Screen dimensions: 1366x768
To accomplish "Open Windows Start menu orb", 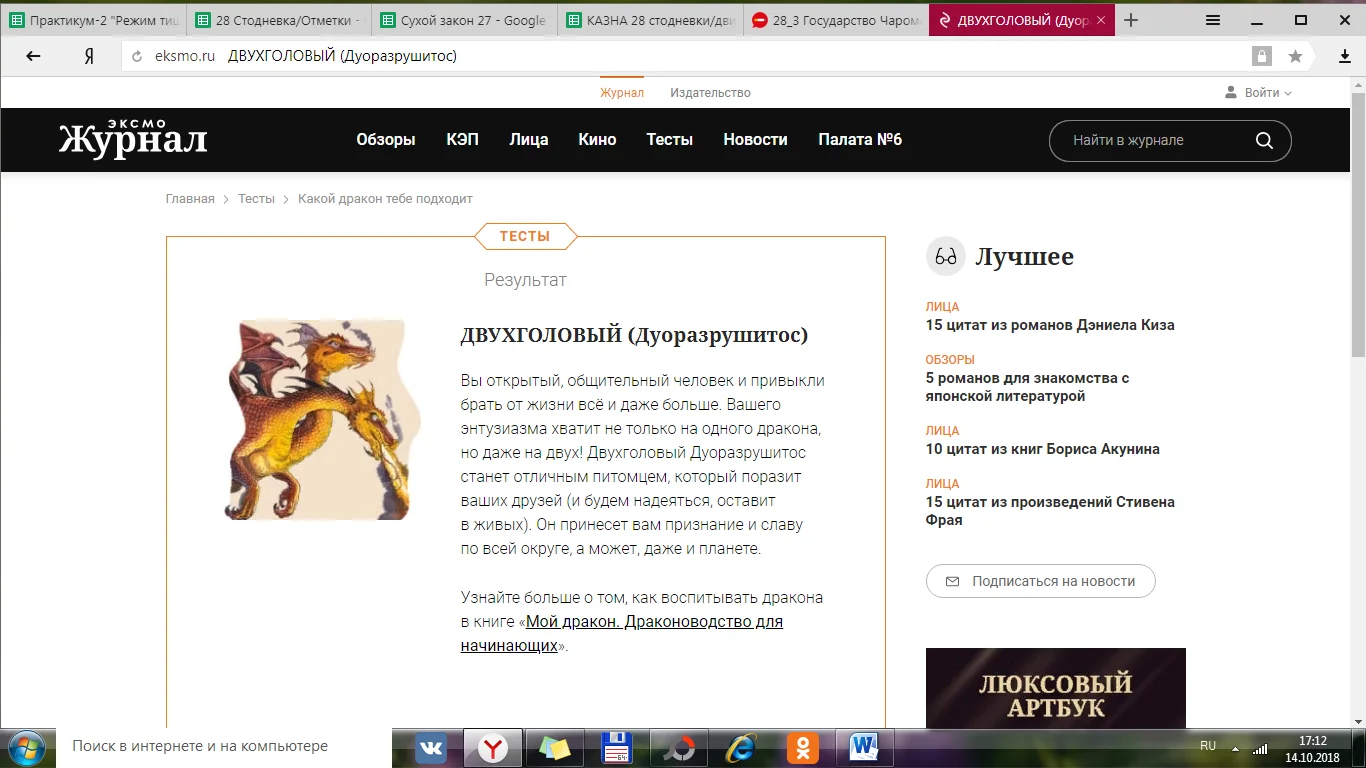I will pos(27,746).
